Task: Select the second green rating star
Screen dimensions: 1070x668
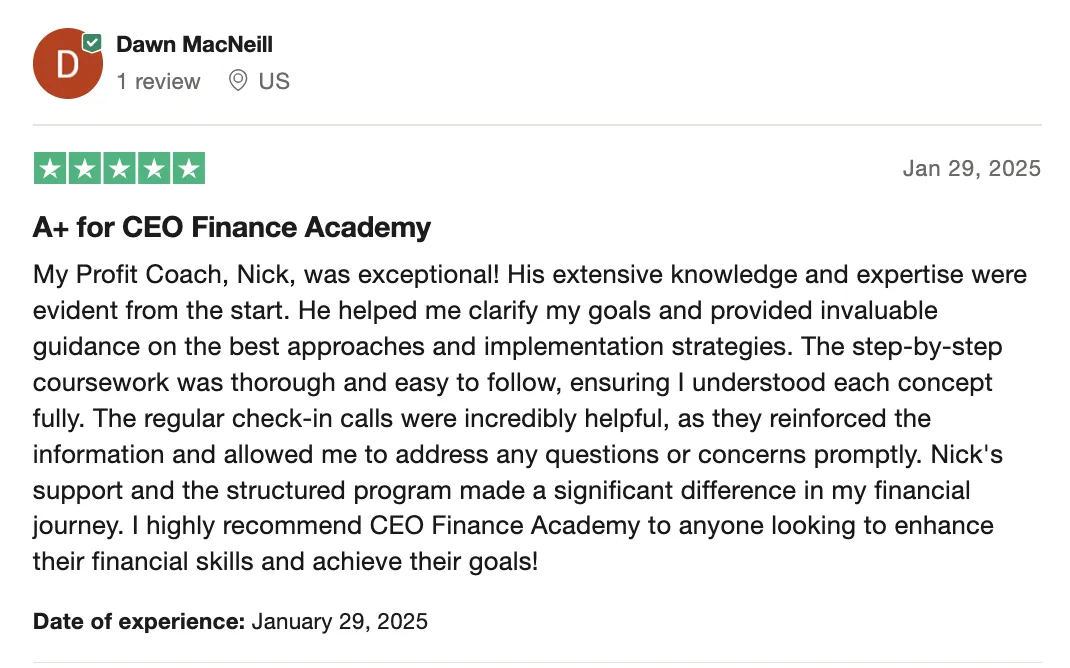Action: pyautogui.click(x=85, y=169)
